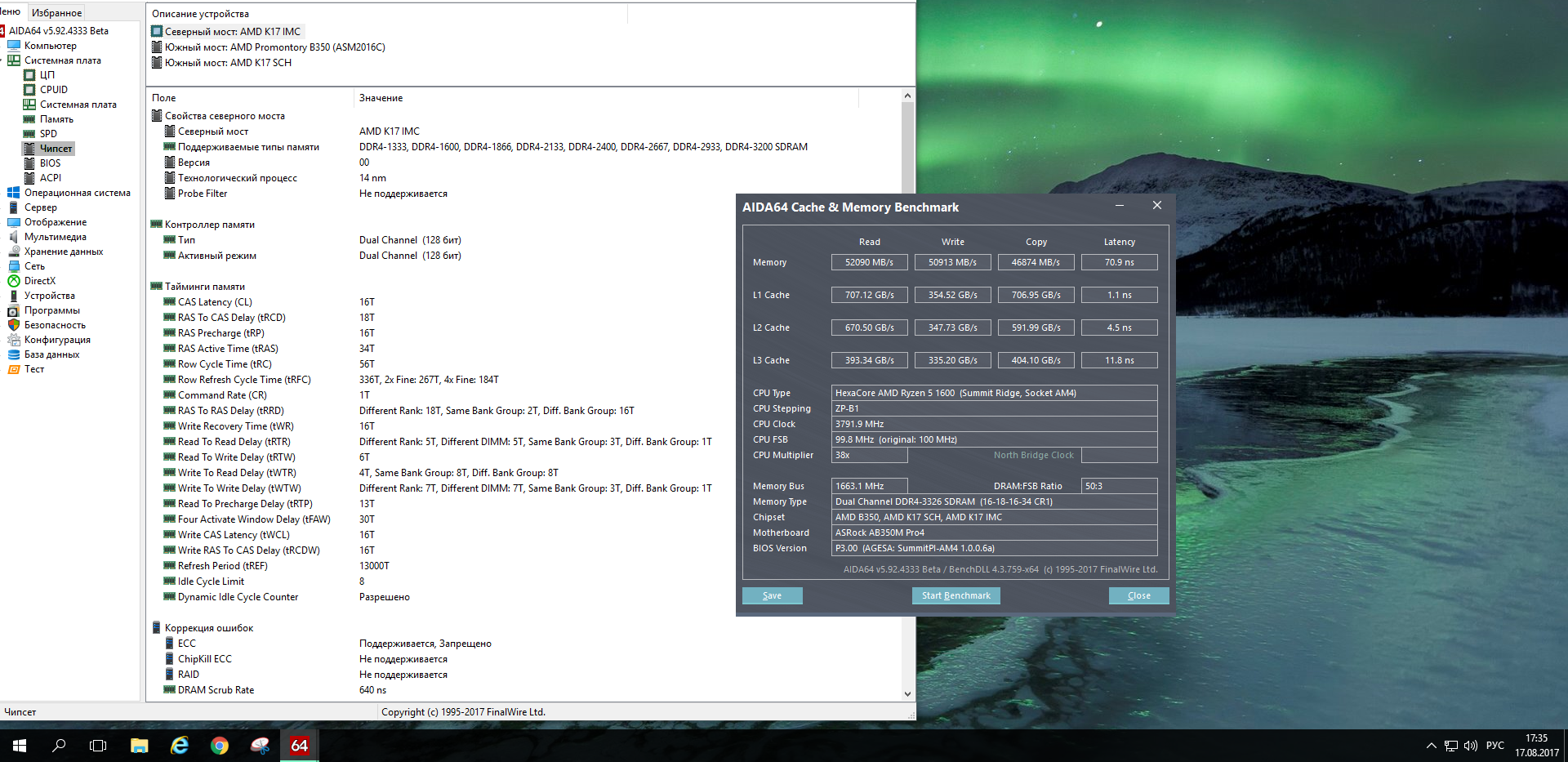This screenshot has width=1568, height=762.
Task: Click the volume icon in system tray
Action: click(x=1471, y=746)
